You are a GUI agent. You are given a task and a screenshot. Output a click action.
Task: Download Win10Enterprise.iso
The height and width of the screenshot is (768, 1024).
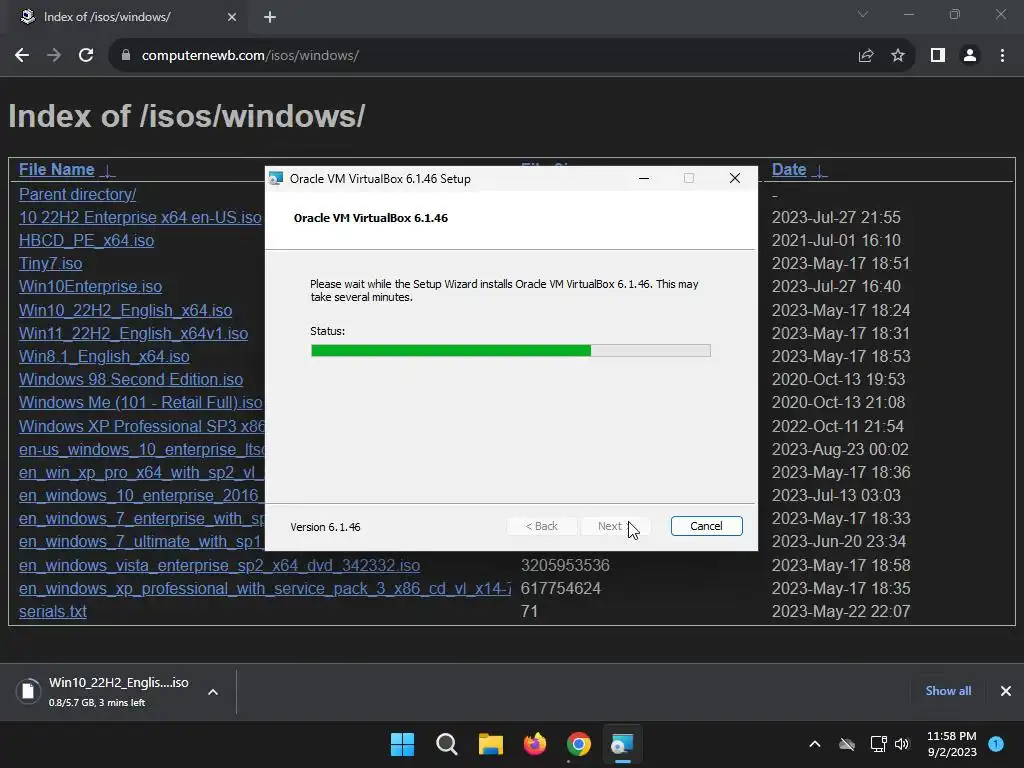[90, 286]
